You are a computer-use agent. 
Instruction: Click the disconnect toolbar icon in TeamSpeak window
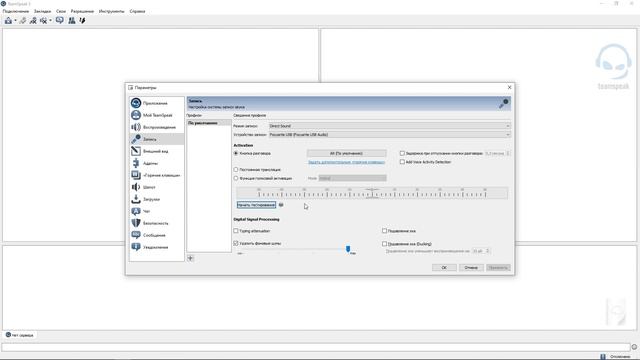[23, 20]
